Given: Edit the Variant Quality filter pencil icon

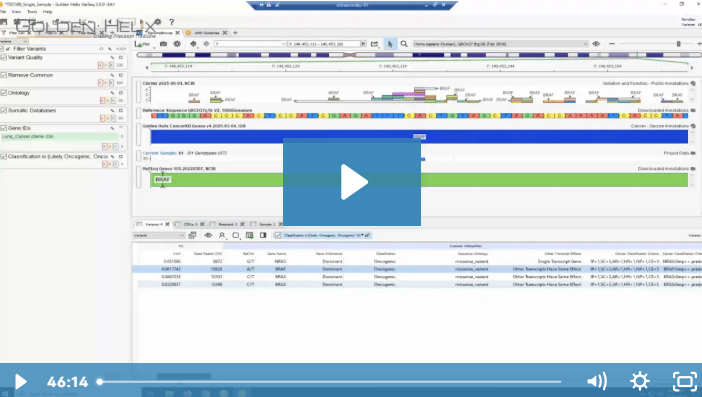Looking at the screenshot, I should 112,58.
